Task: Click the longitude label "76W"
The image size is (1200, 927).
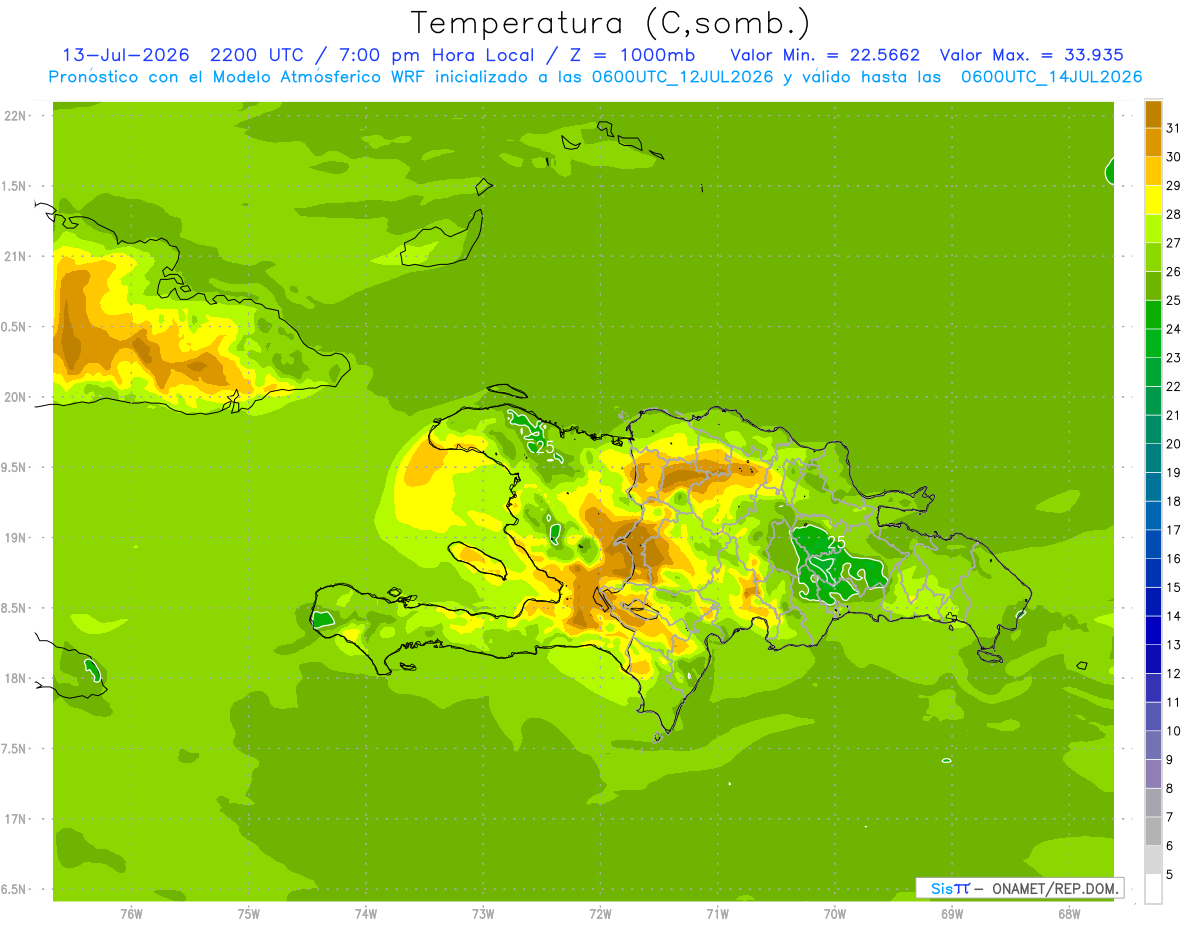Action: 131,913
